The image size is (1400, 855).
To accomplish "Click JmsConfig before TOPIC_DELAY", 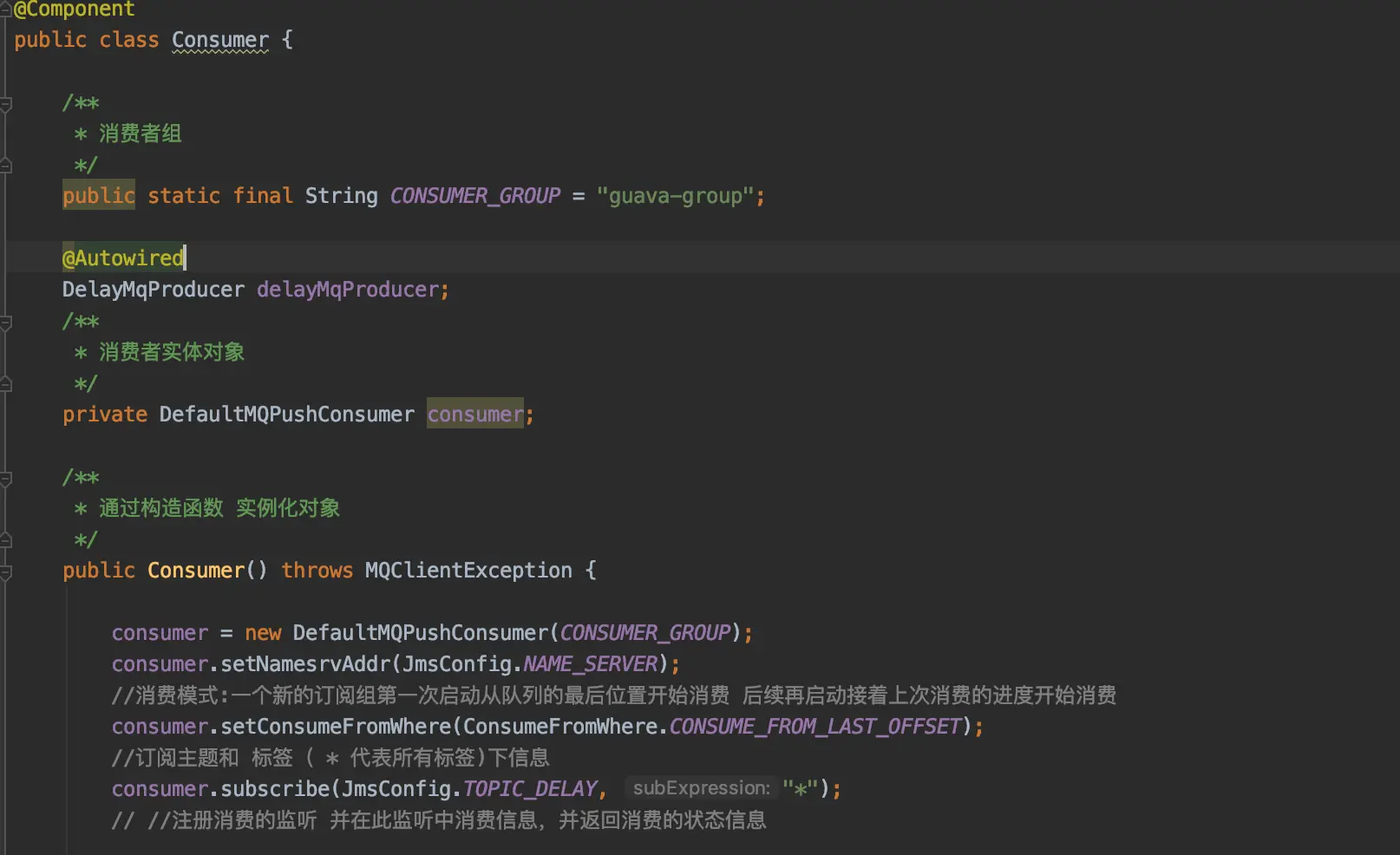I will [396, 789].
